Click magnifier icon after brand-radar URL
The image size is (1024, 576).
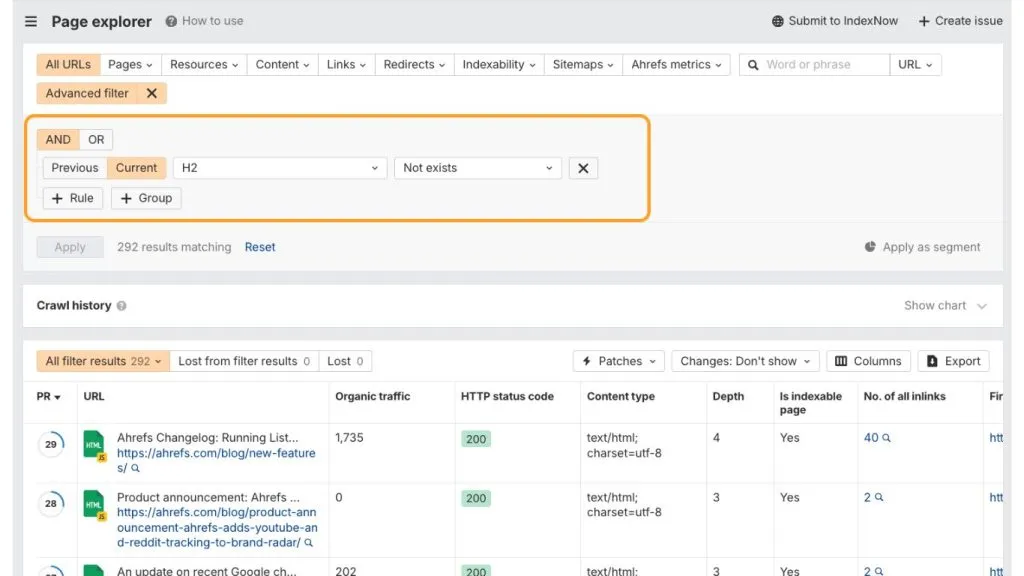[x=308, y=543]
